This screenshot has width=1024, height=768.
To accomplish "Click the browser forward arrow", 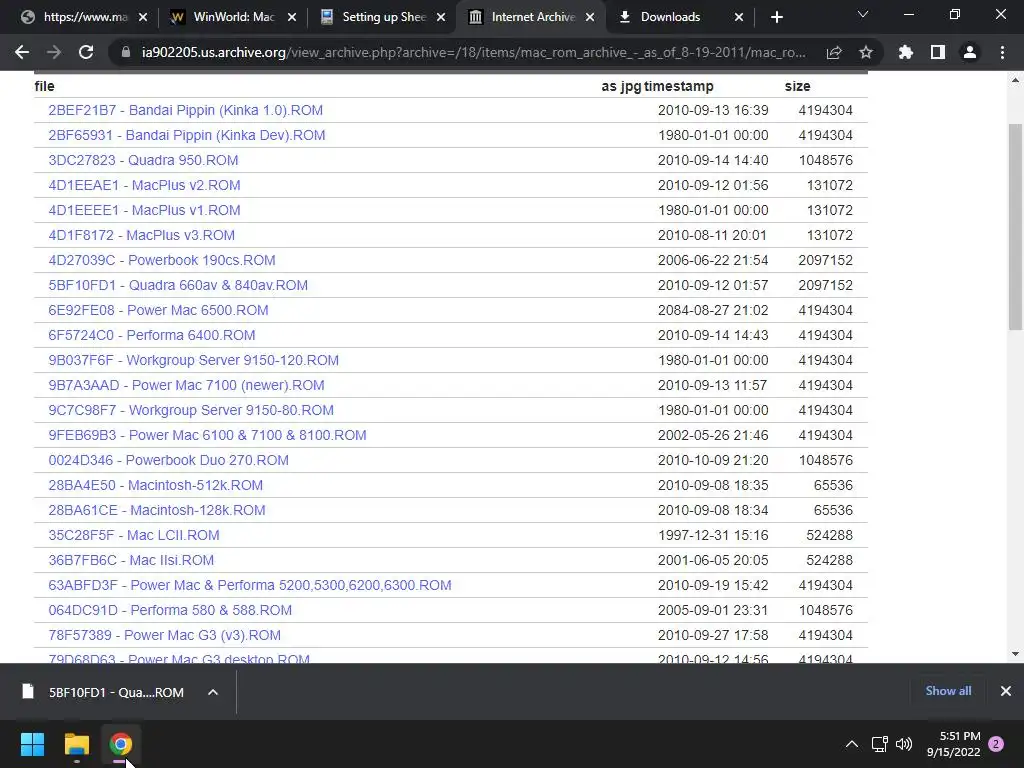I will point(54,52).
